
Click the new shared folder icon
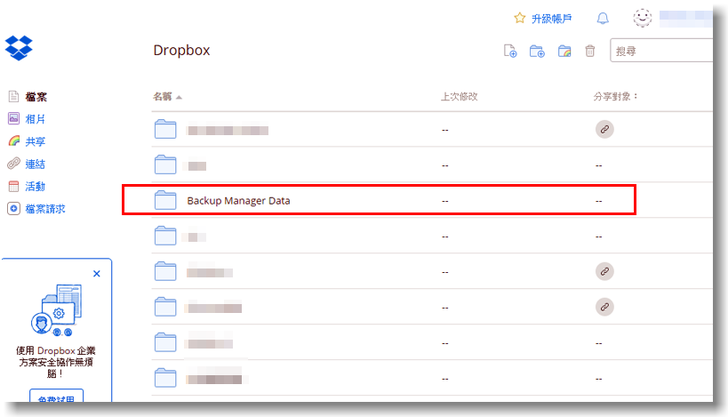click(564, 51)
